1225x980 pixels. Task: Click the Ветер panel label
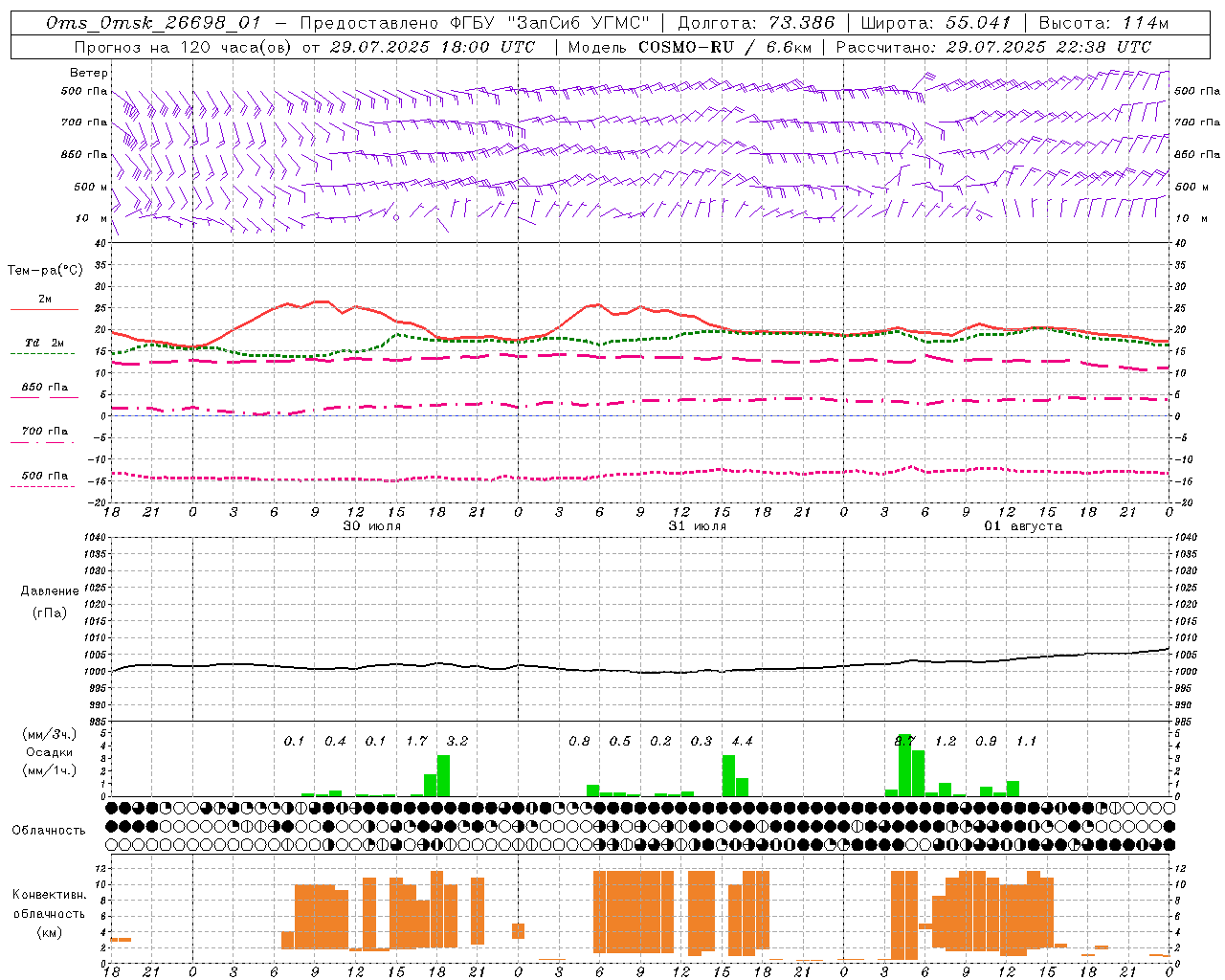(x=89, y=73)
